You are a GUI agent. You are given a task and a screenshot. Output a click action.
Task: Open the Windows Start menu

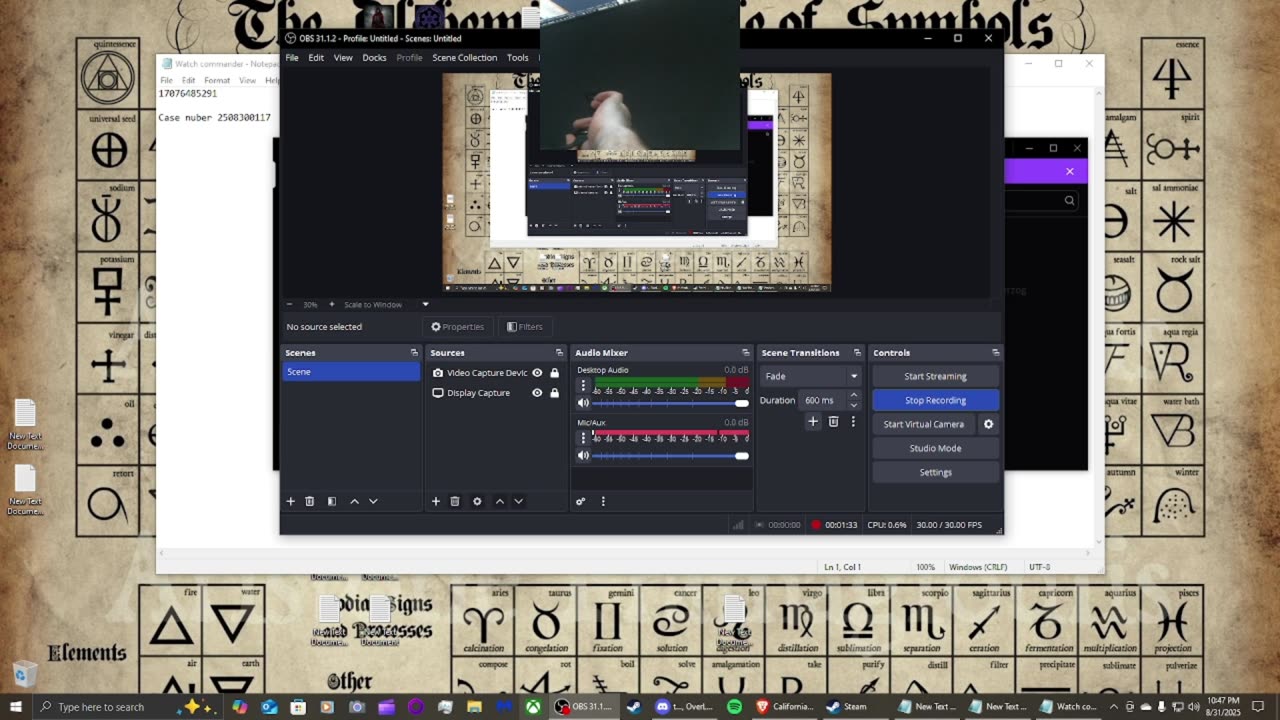point(15,707)
